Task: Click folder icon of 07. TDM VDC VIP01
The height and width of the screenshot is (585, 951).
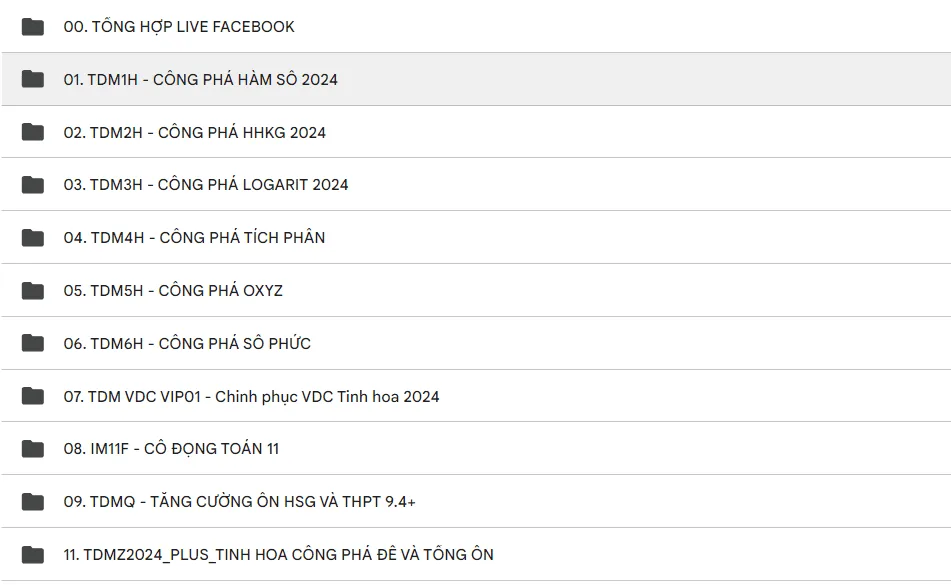Action: (x=33, y=396)
